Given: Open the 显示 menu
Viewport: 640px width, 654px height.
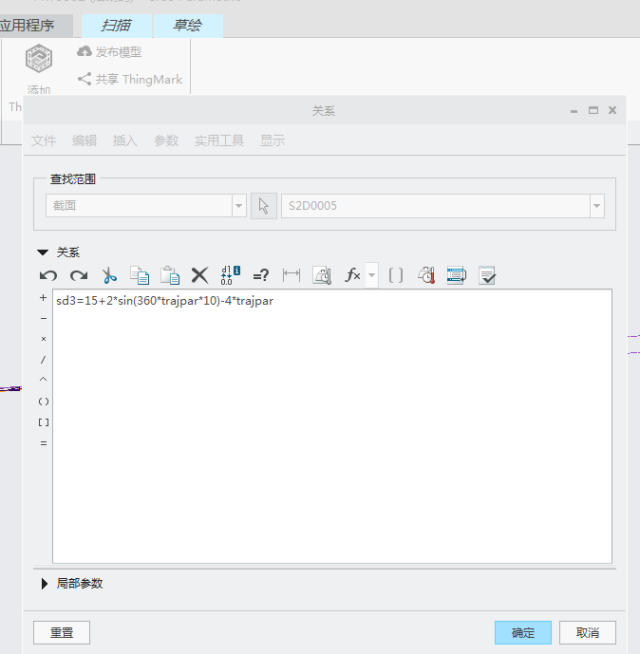Looking at the screenshot, I should [272, 141].
